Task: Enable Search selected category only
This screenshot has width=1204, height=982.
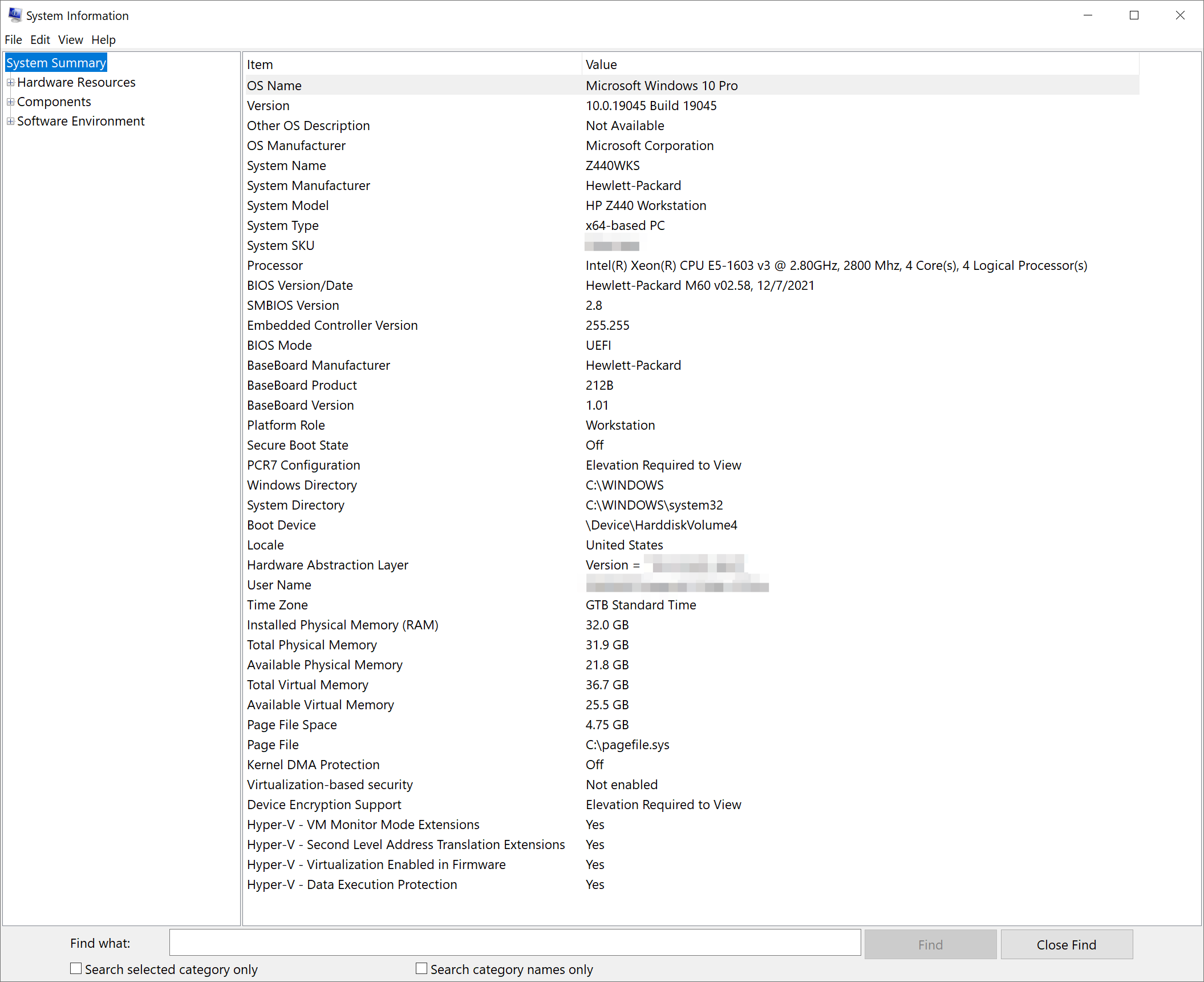Action: [76, 968]
